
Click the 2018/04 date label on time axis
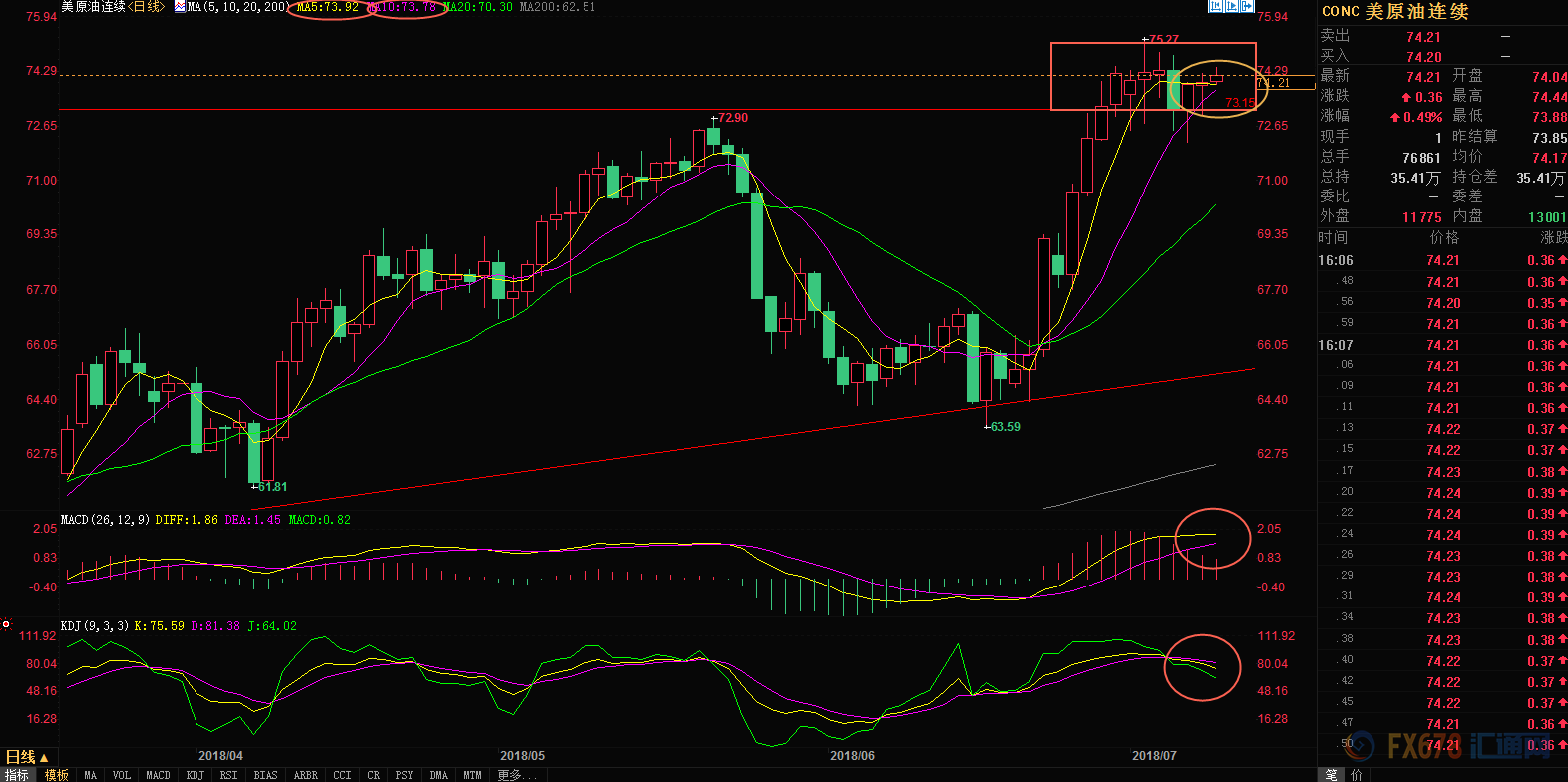pyautogui.click(x=220, y=756)
